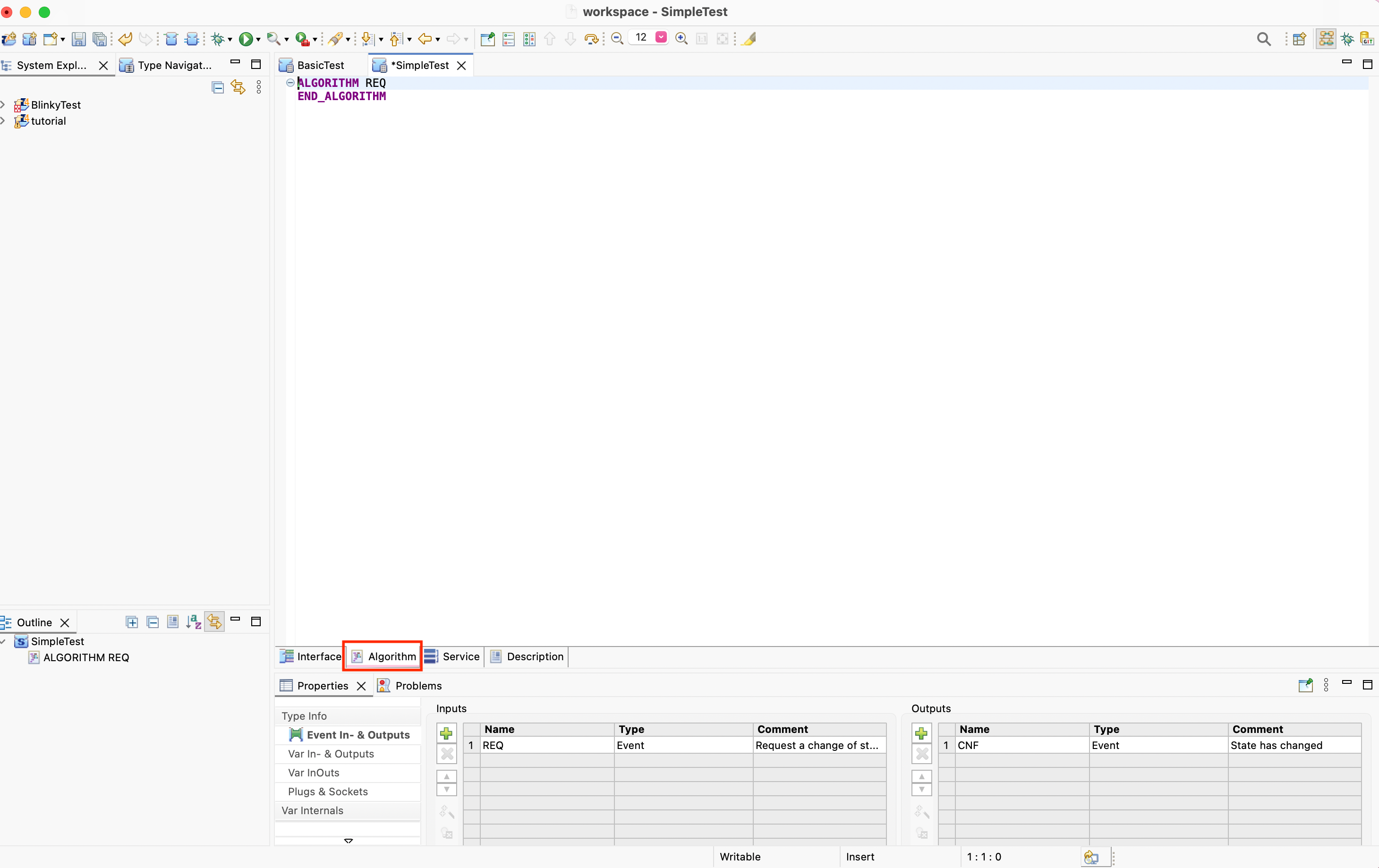The image size is (1379, 868).
Task: Switch to the Debug perspective bug icon
Action: (x=1347, y=39)
